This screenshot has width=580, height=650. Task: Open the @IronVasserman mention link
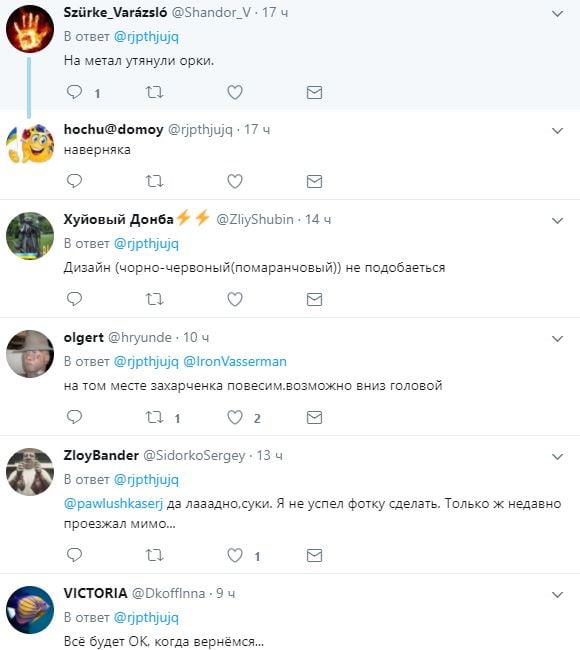pyautogui.click(x=235, y=361)
